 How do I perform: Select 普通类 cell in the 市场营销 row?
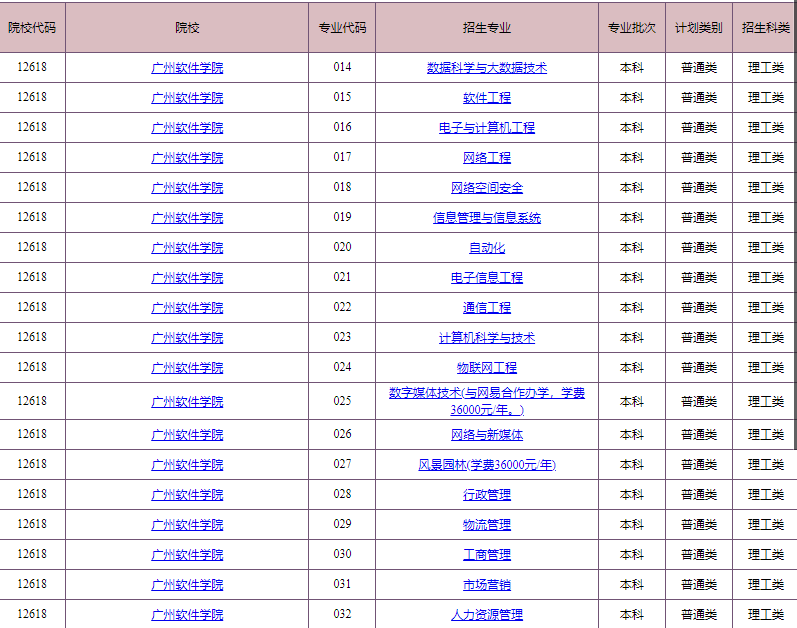tap(699, 584)
